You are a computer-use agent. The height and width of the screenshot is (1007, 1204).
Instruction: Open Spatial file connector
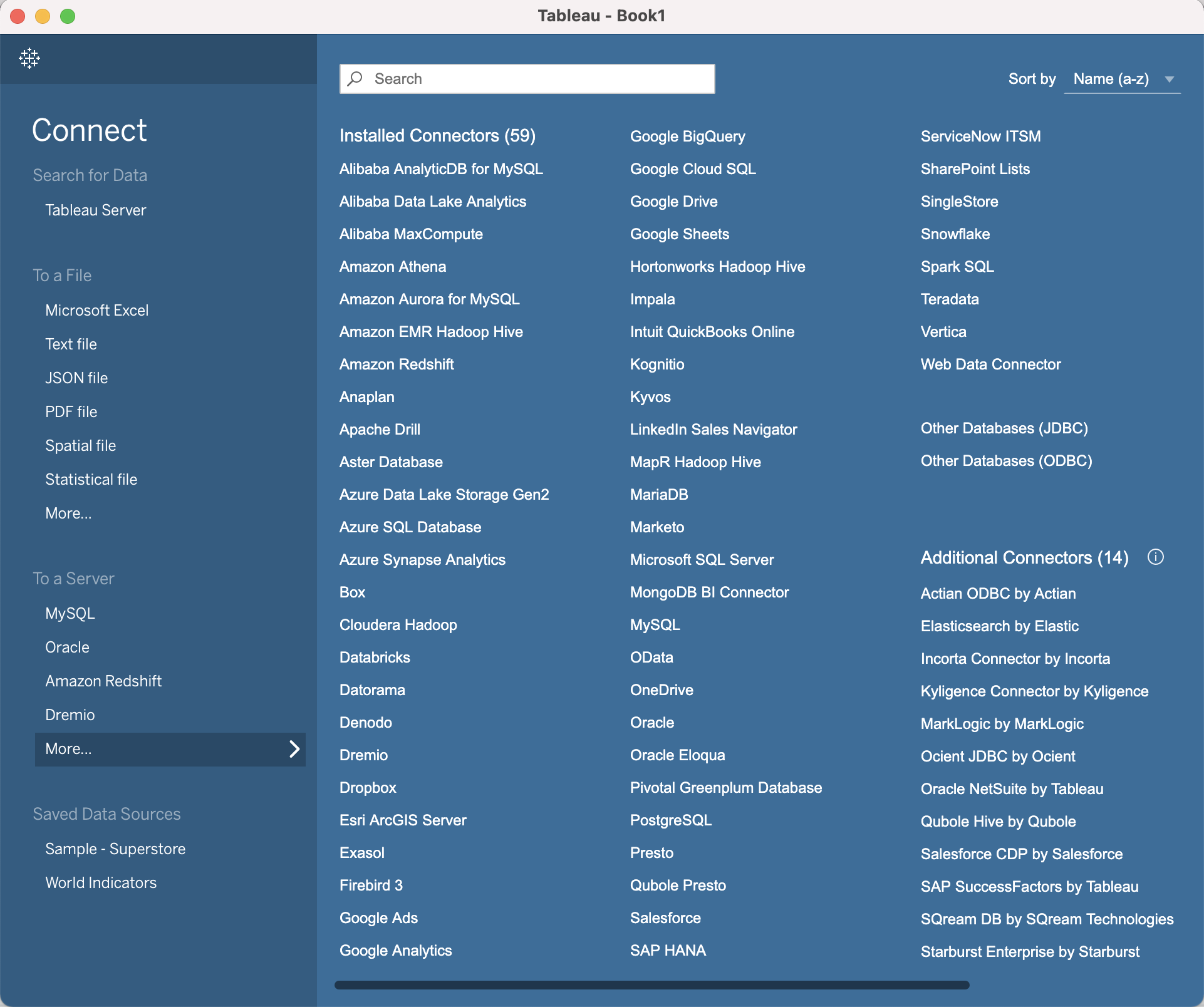coord(80,446)
